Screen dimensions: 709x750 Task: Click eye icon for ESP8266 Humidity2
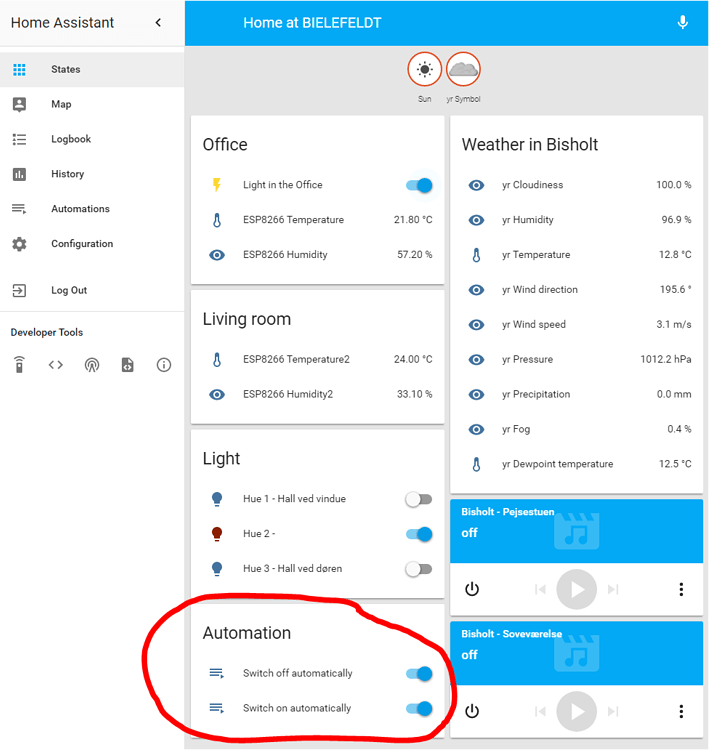click(217, 395)
